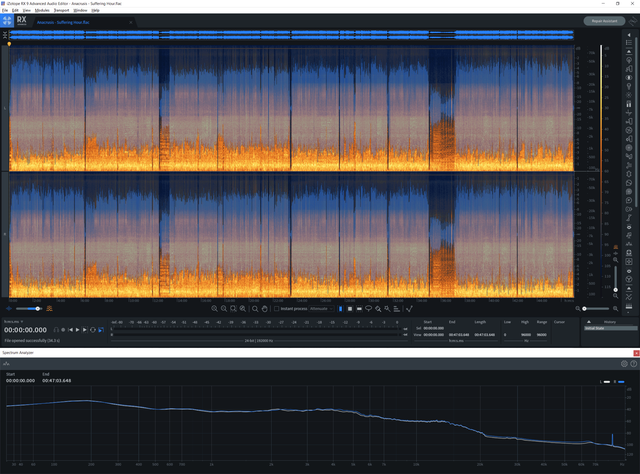Viewport: 640px width, 474px height.
Task: Open the lightbulb module icon in sidebar
Action: (629, 86)
